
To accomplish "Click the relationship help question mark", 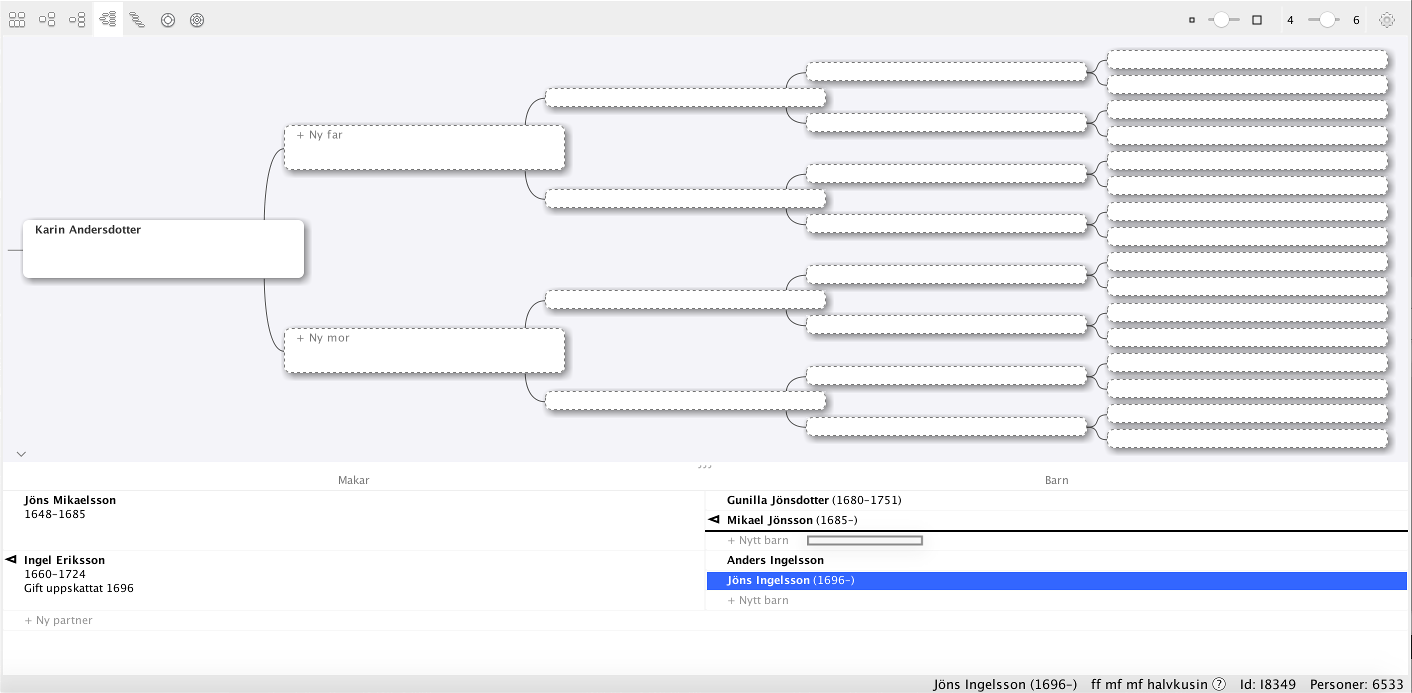I will (1219, 685).
